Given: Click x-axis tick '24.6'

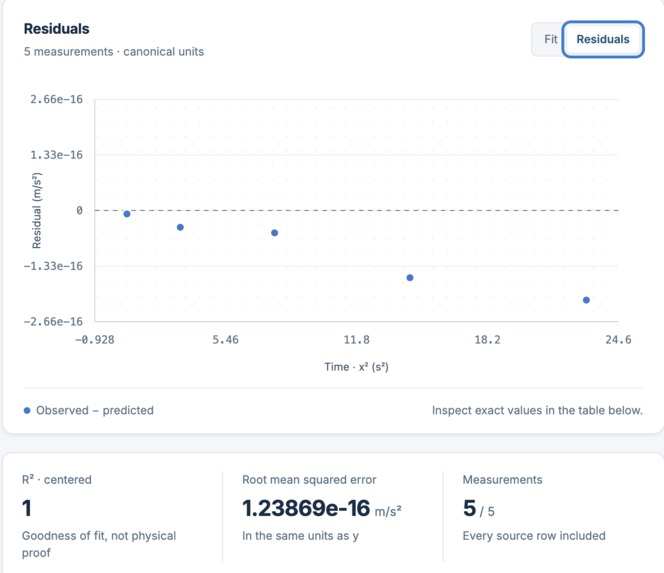Looking at the screenshot, I should [618, 340].
